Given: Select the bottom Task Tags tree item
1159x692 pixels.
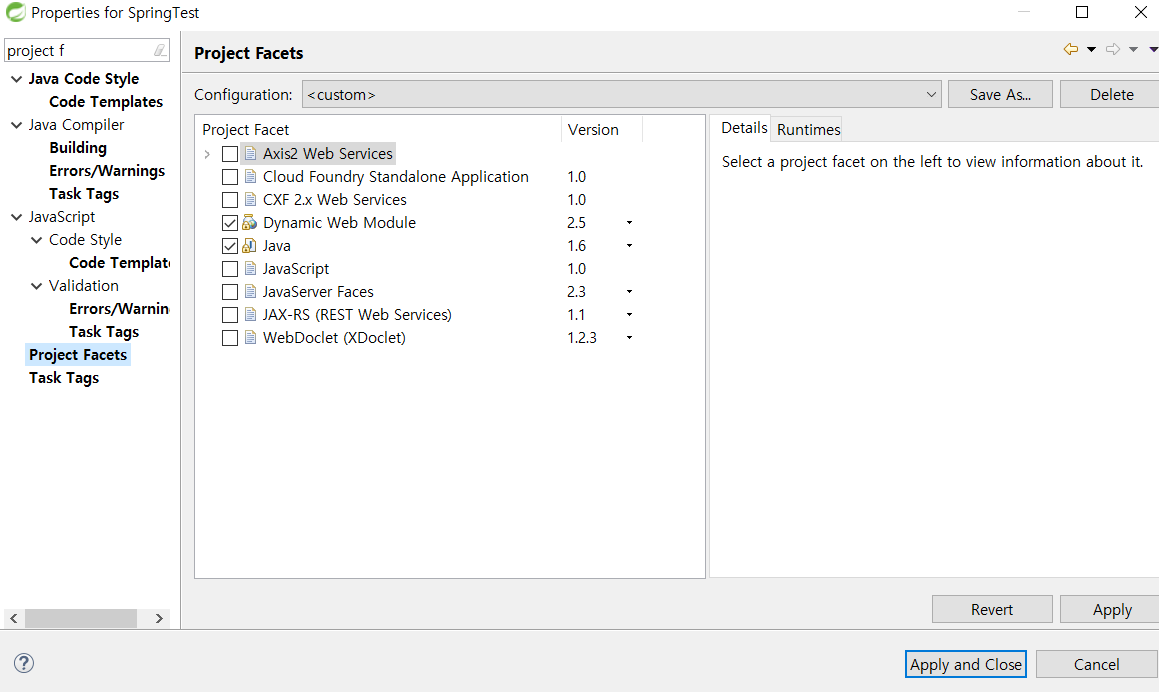Looking at the screenshot, I should point(64,378).
